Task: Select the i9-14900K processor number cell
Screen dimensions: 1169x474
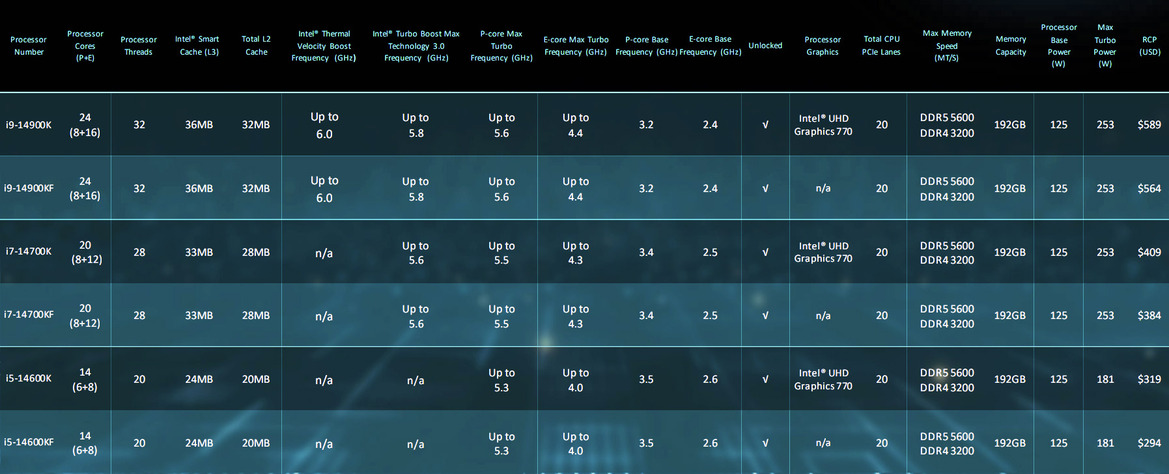Action: (29, 125)
